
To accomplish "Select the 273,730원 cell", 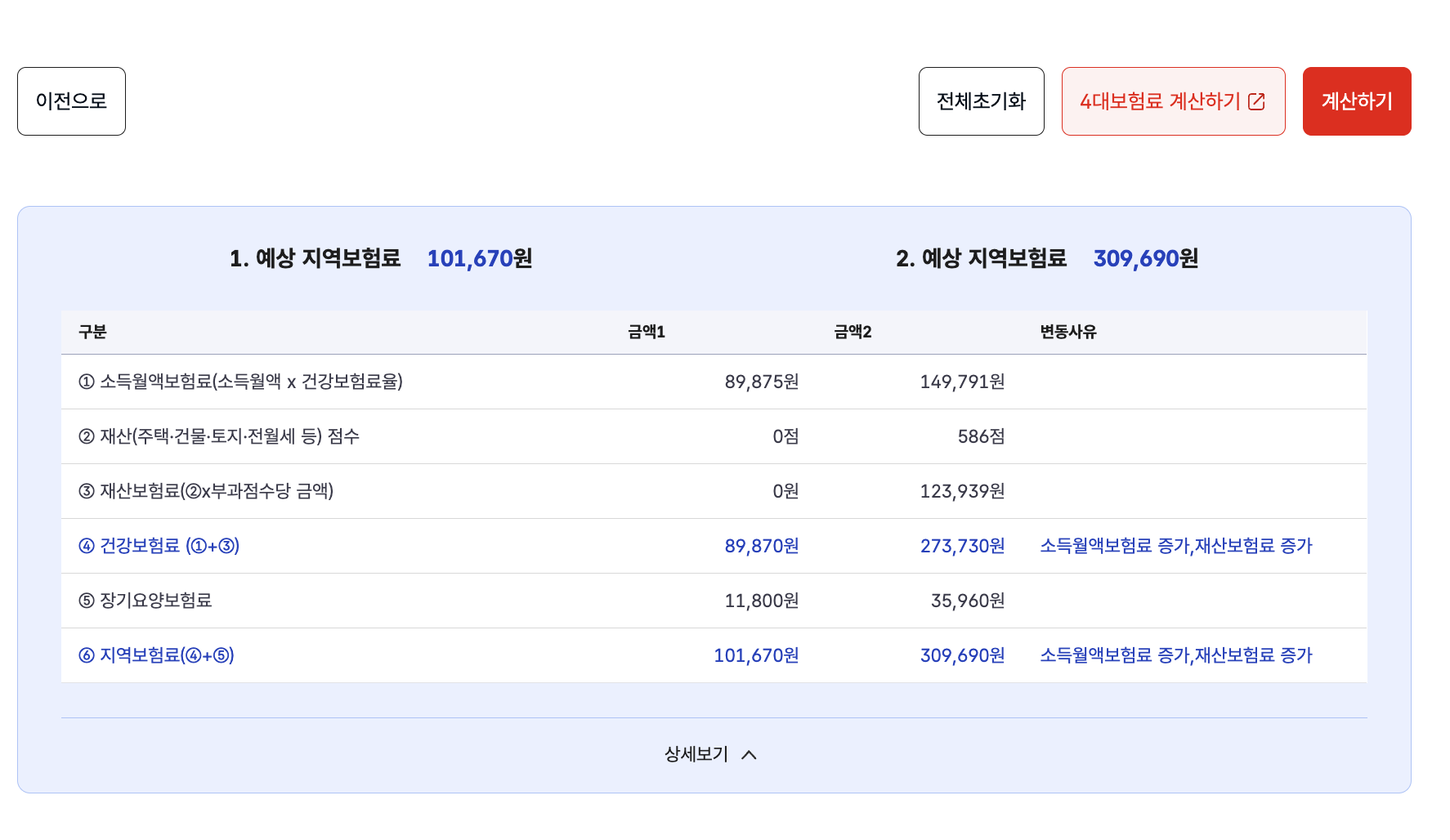I will (x=963, y=546).
